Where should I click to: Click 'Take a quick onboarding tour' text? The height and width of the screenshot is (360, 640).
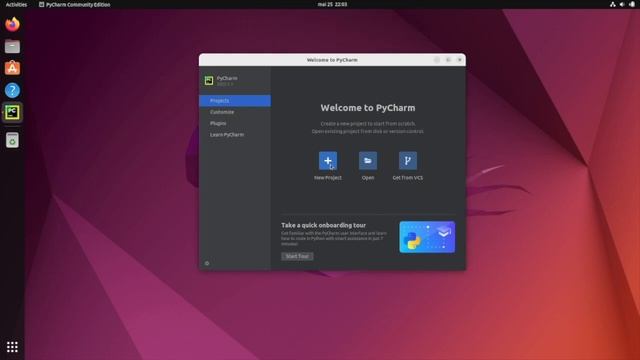[323, 225]
